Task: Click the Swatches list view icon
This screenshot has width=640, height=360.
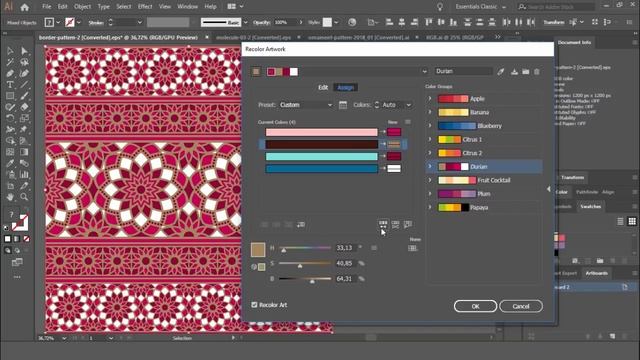Action: pyautogui.click(x=620, y=221)
